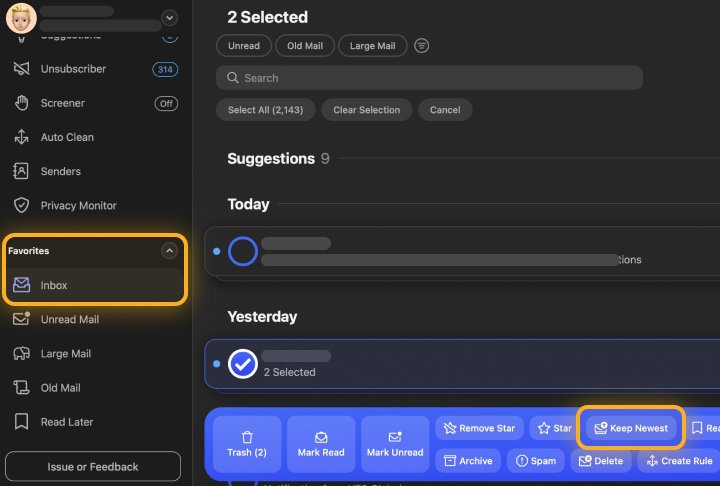The width and height of the screenshot is (720, 486).
Task: Select the unchecked email under Today
Action: tap(243, 251)
